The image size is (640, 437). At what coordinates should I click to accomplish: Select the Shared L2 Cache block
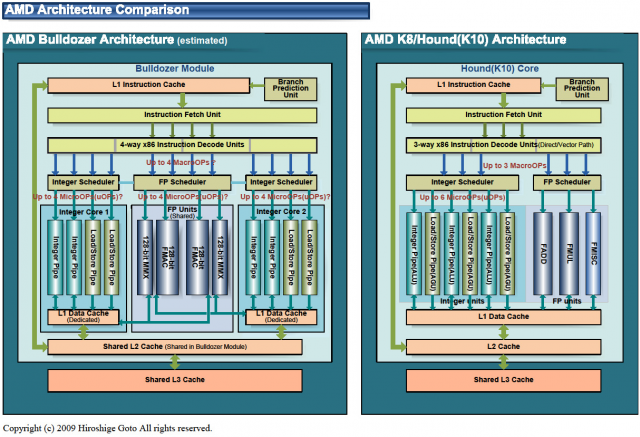pyautogui.click(x=175, y=347)
